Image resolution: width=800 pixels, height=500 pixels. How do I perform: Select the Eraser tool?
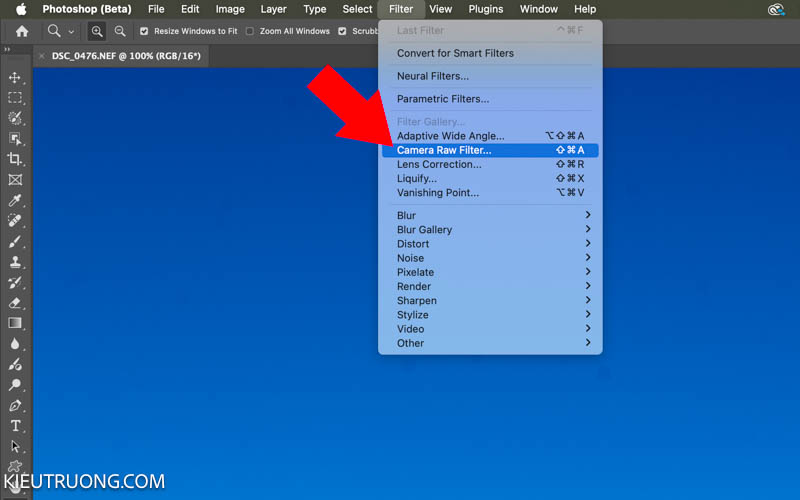click(15, 303)
